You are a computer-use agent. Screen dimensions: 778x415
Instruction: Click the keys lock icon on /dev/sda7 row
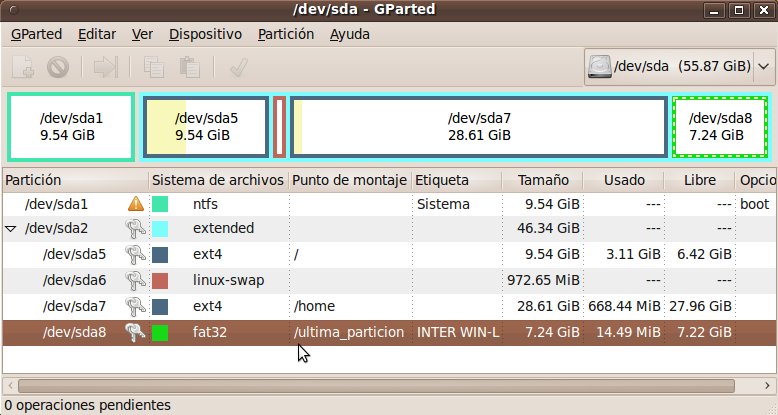tap(135, 306)
